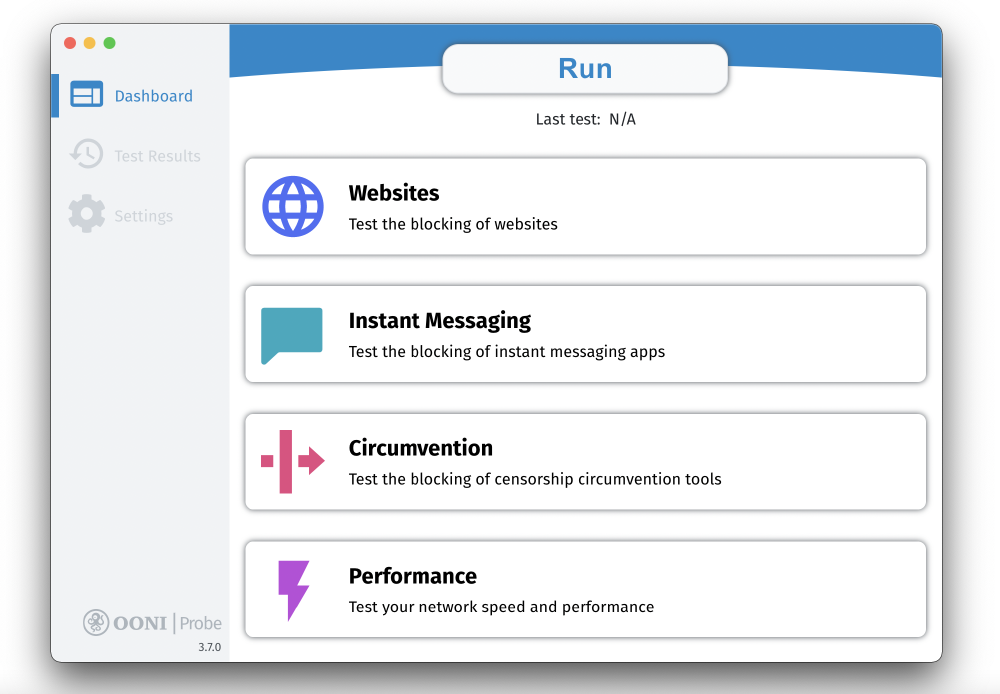Click the green maximize window button

(110, 43)
